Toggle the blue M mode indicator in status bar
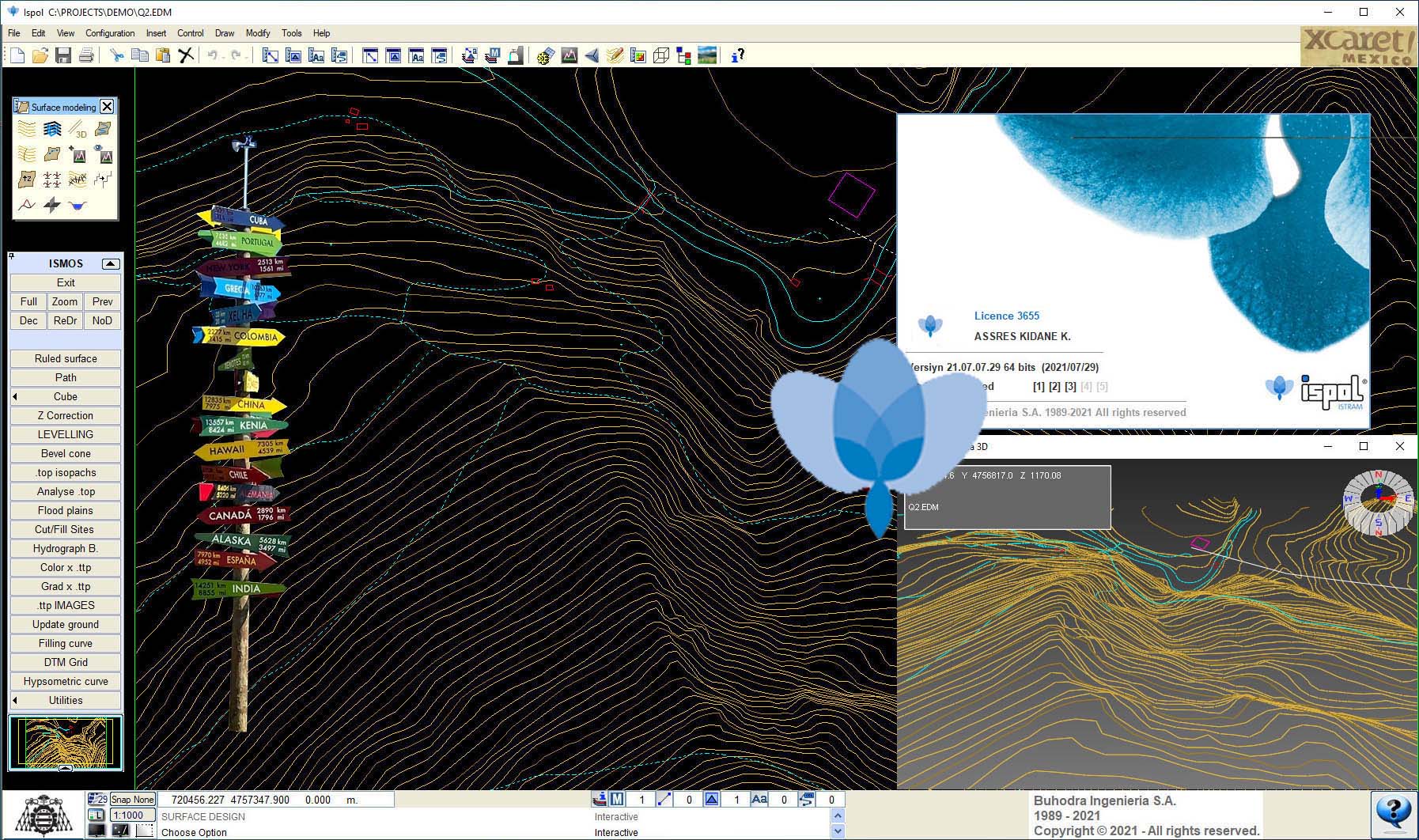This screenshot has width=1419, height=840. point(617,800)
